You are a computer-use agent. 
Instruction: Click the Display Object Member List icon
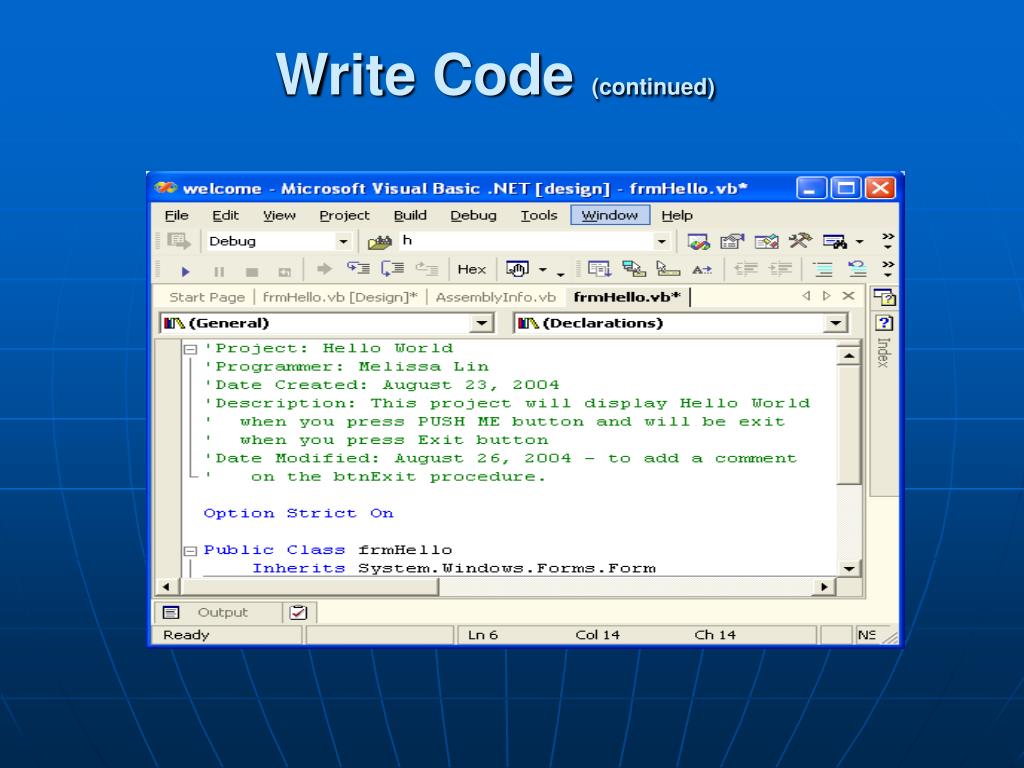click(x=599, y=268)
